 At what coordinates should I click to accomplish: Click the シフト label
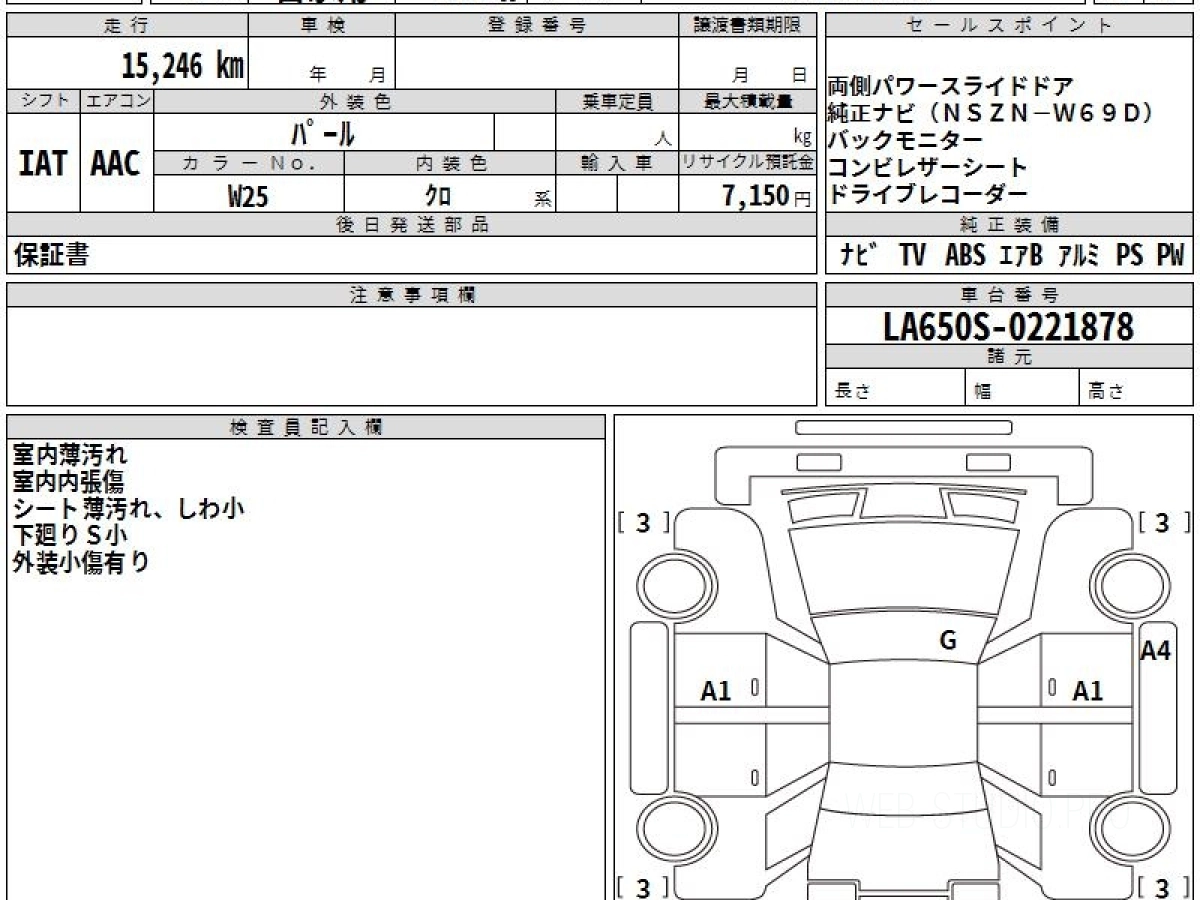43,101
